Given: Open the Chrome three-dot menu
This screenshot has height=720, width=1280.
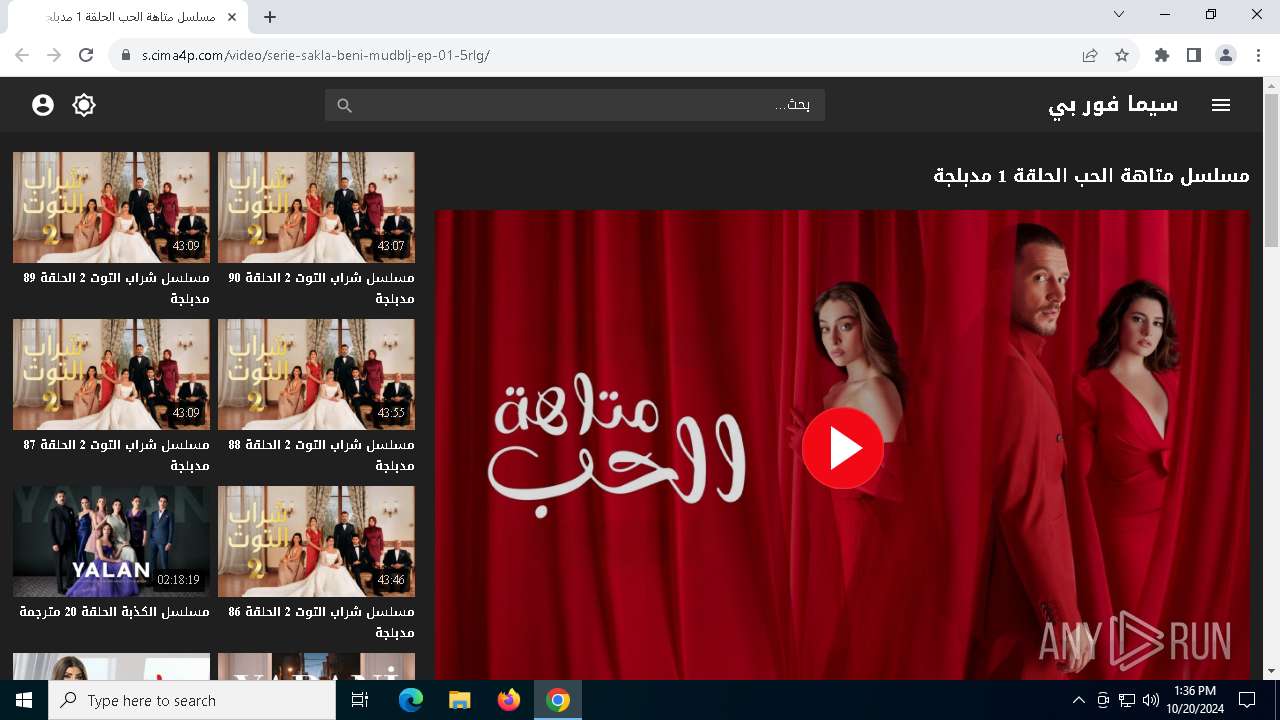Looking at the screenshot, I should point(1258,56).
